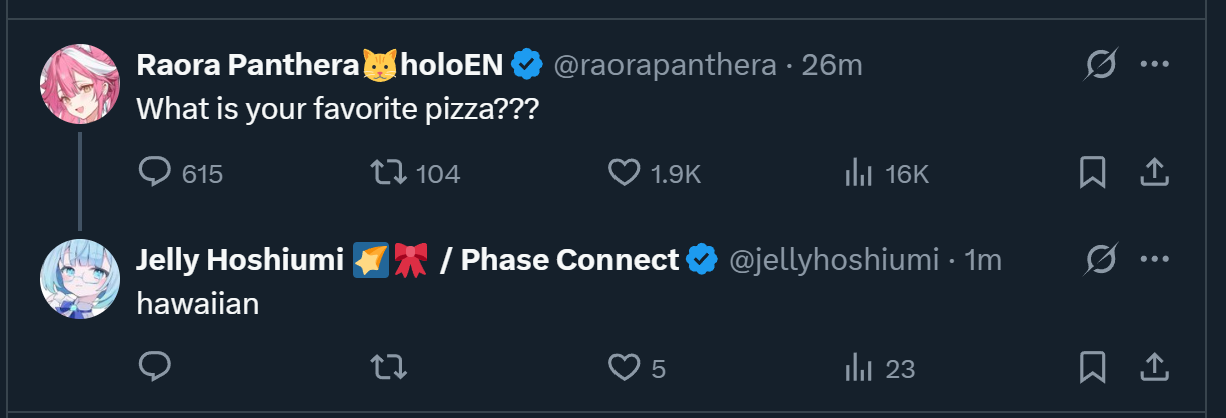This screenshot has width=1226, height=418.
Task: Share Raora Panthera's tweet
Action: click(x=1154, y=174)
